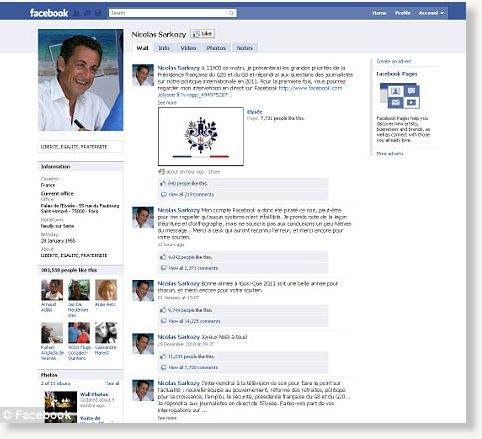The height and width of the screenshot is (439, 482).
Task: Click the comment icon under the Élysée post
Action: (x=163, y=195)
